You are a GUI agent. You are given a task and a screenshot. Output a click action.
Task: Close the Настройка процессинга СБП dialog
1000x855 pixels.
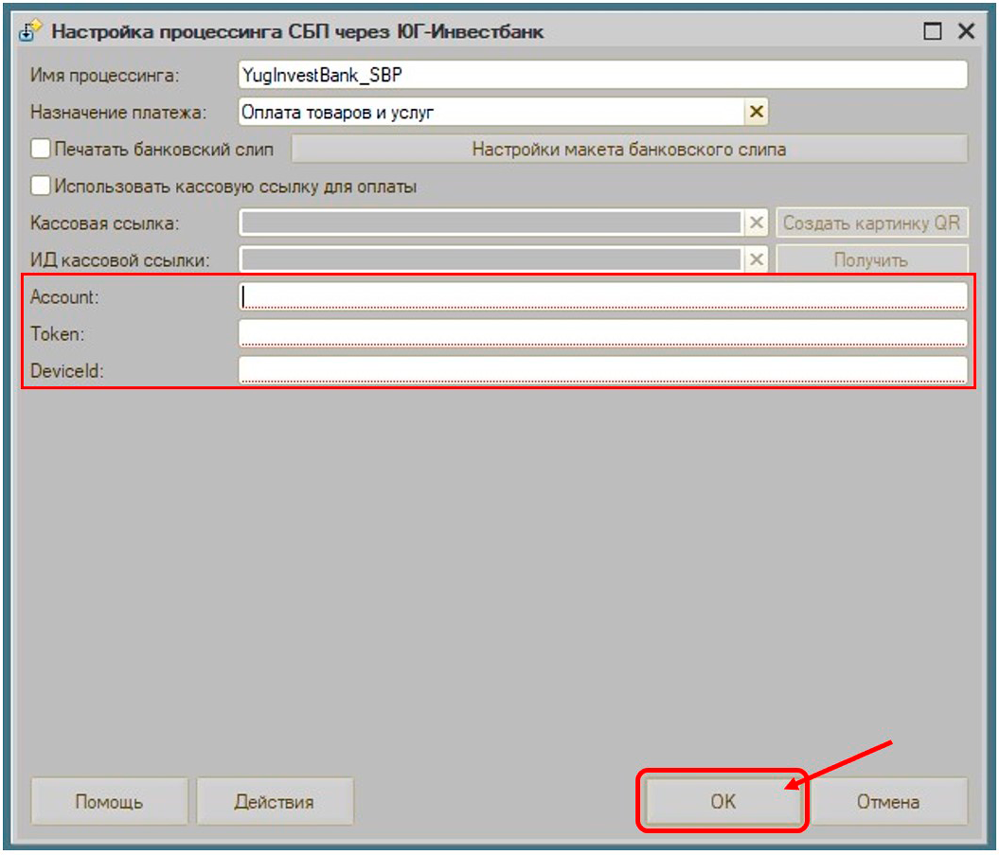coord(967,31)
